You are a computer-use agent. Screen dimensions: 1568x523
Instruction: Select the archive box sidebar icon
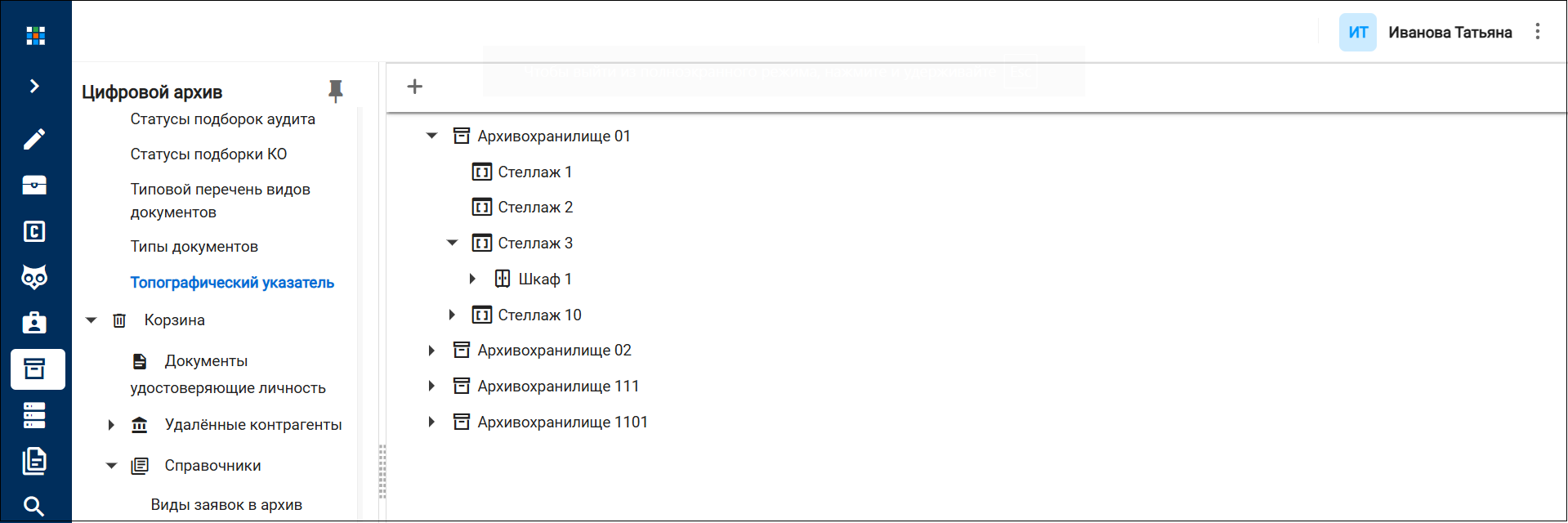click(x=38, y=369)
